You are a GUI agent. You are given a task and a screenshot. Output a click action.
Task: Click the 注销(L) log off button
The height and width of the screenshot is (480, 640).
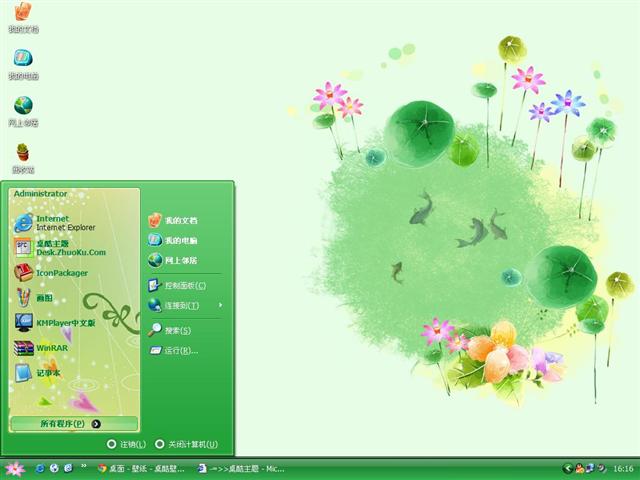click(126, 444)
